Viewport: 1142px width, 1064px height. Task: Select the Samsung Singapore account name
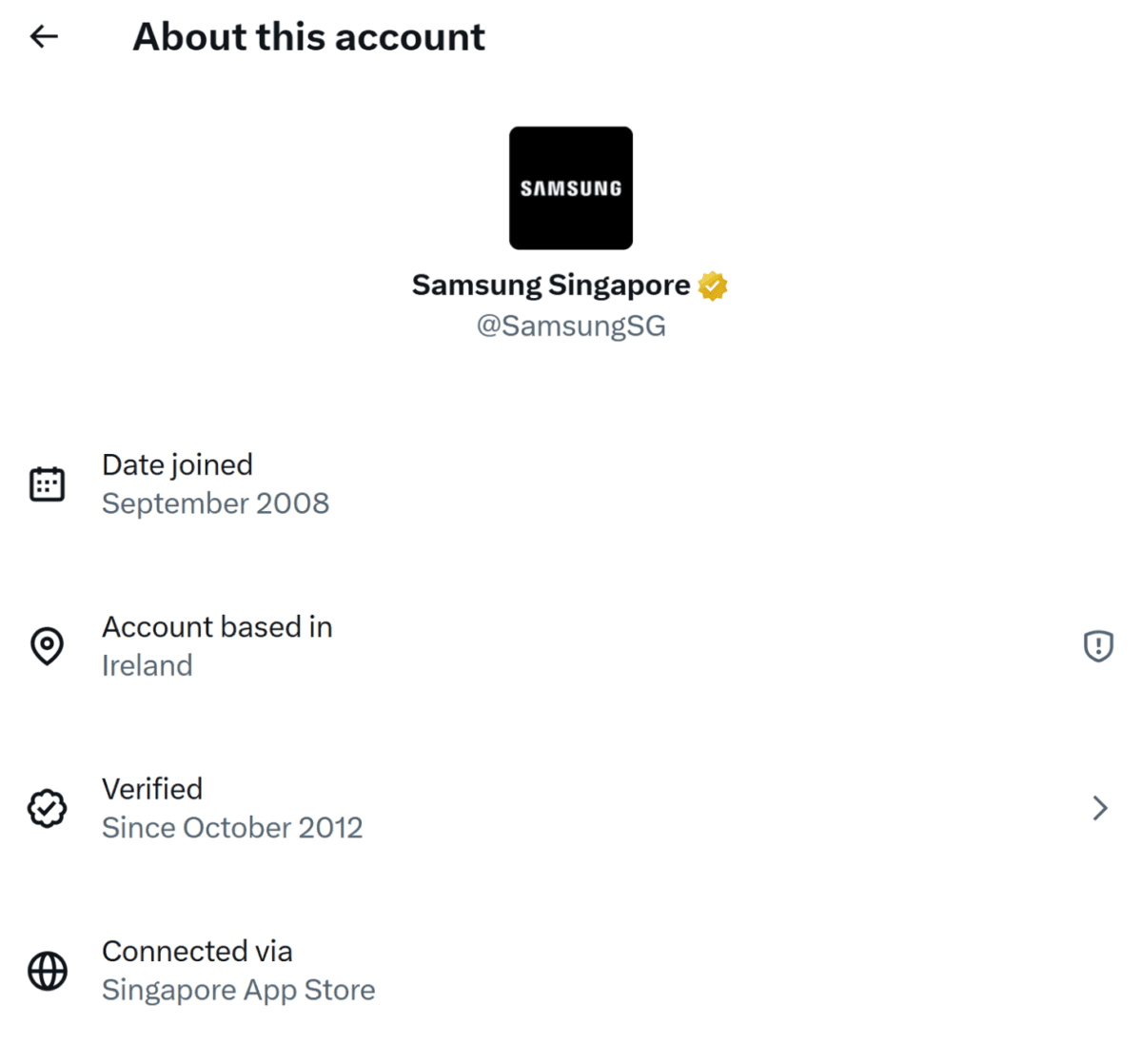(550, 285)
